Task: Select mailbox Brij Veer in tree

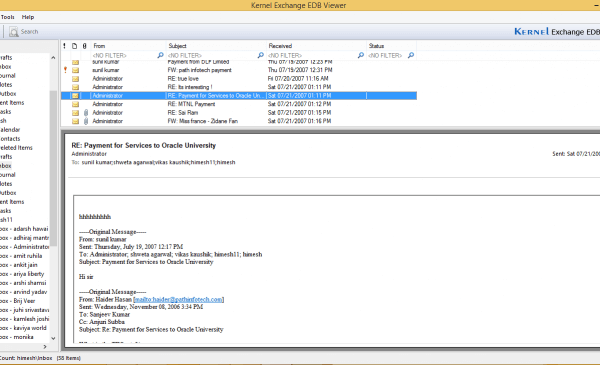Action: [x=18, y=301]
